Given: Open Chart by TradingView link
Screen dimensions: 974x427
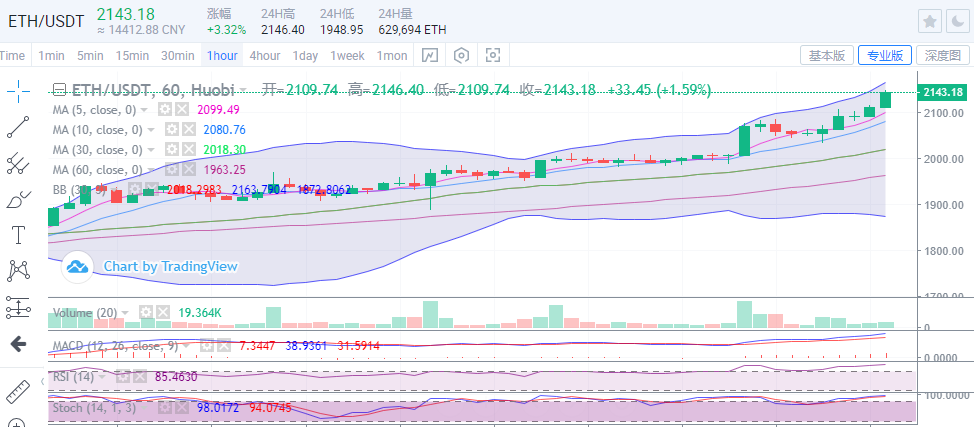Looking at the screenshot, I should (170, 267).
